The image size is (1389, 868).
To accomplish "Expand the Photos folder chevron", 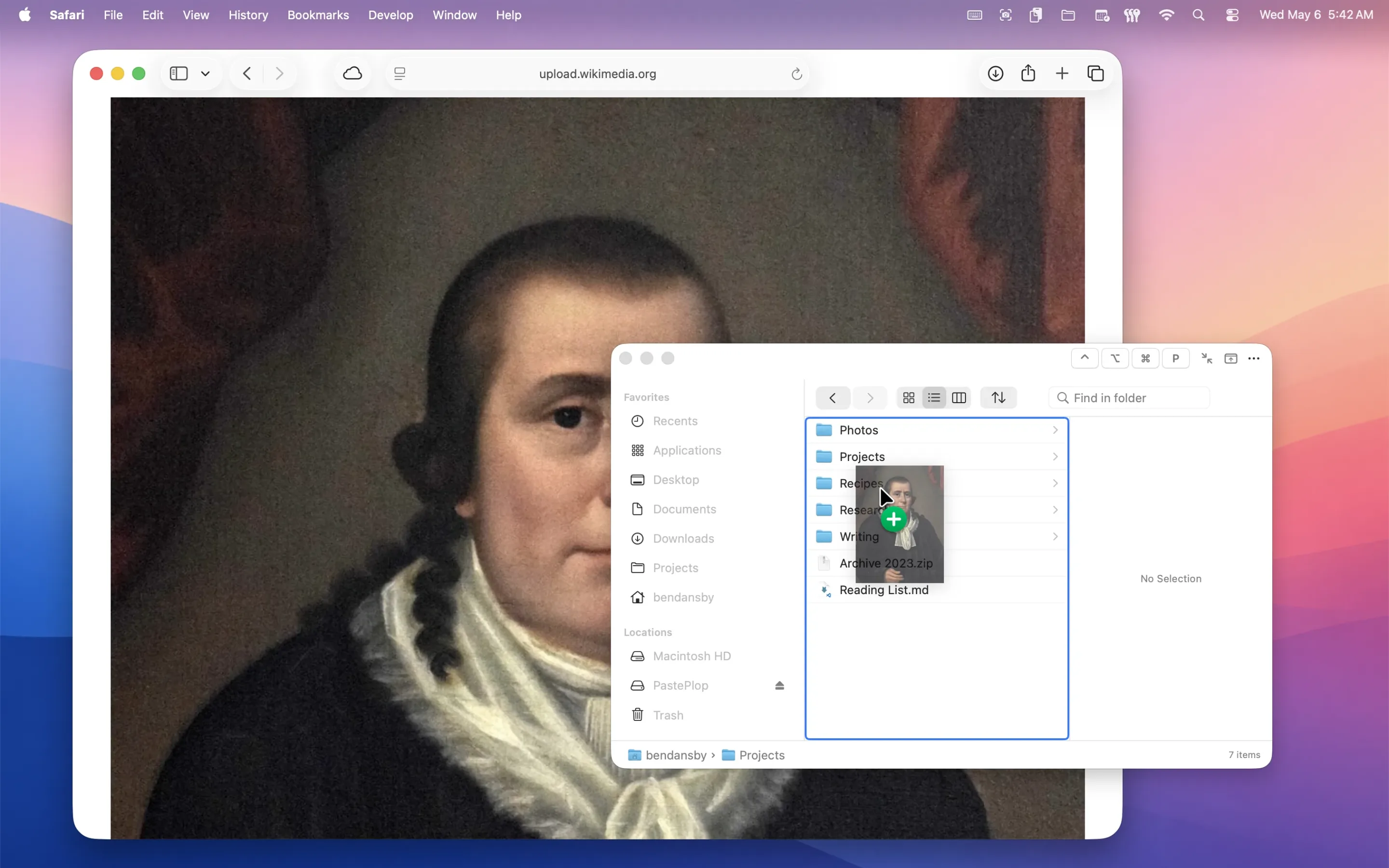I will [1055, 430].
